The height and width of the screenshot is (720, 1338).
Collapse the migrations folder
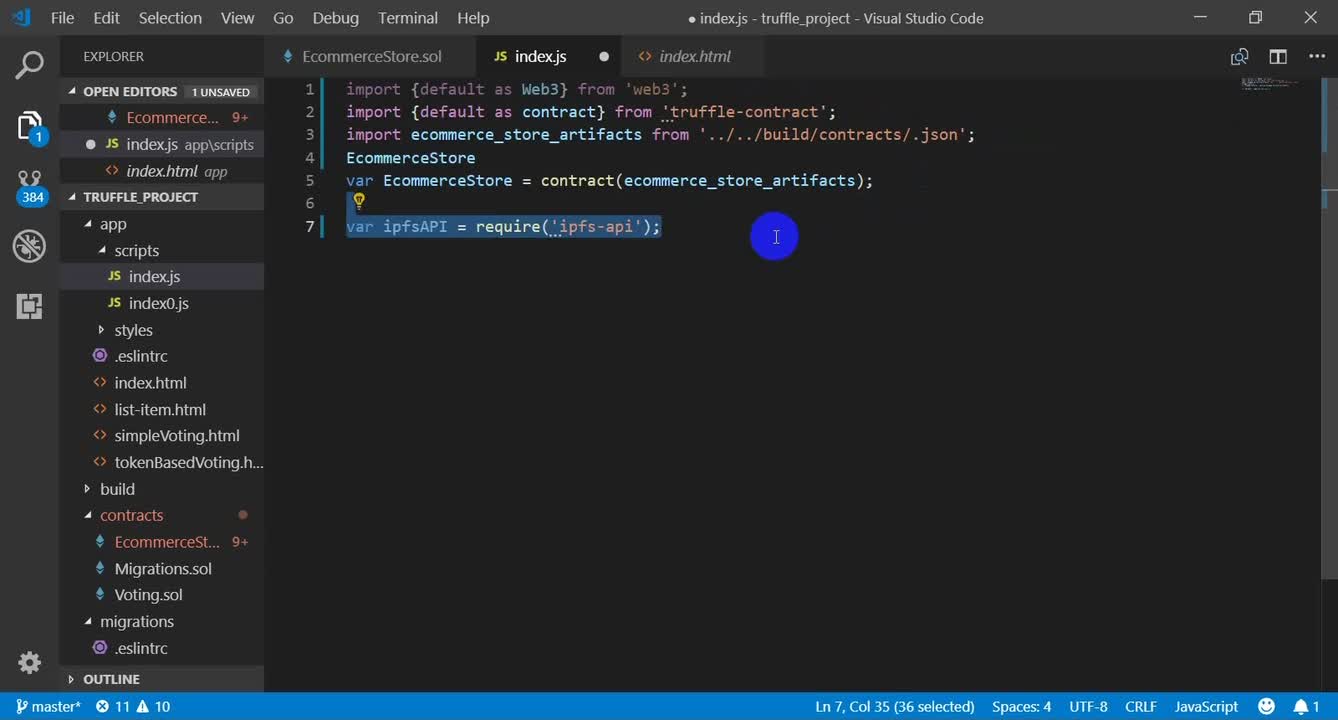pos(160,621)
